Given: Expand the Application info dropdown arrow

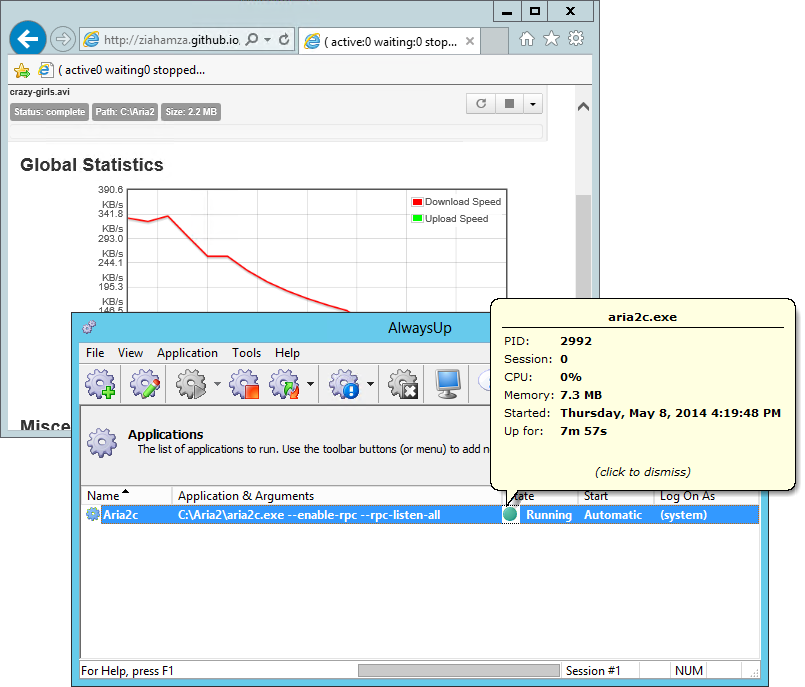Looking at the screenshot, I should point(370,384).
